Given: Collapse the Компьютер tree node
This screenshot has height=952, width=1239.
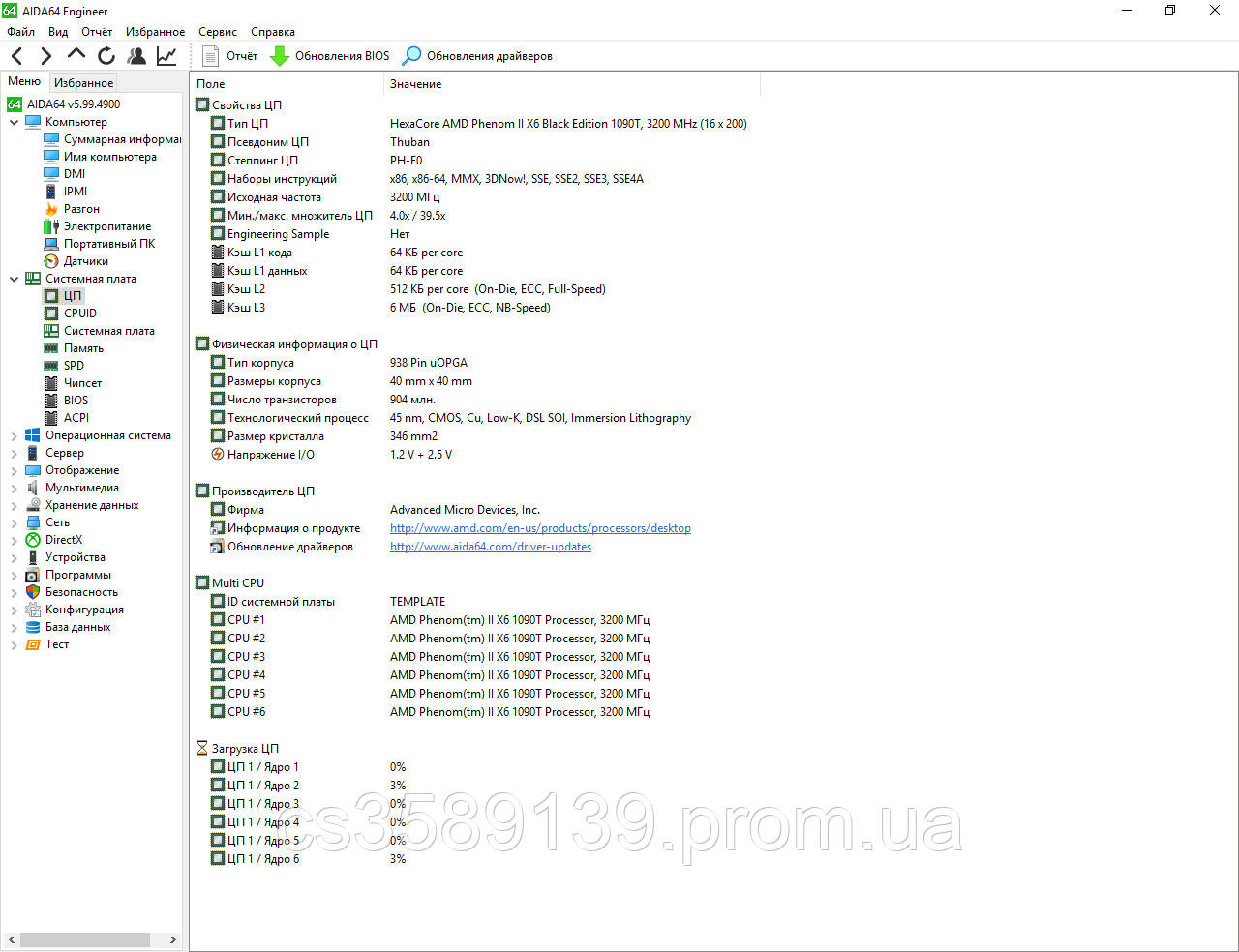Looking at the screenshot, I should 14,122.
